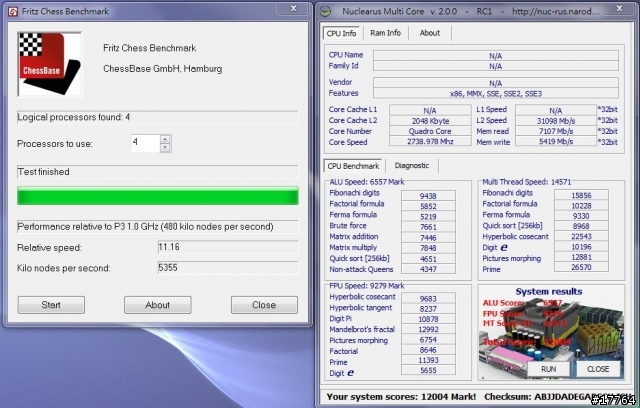Click the Digit Pi value 10878
This screenshot has width=640, height=408.
click(x=428, y=319)
